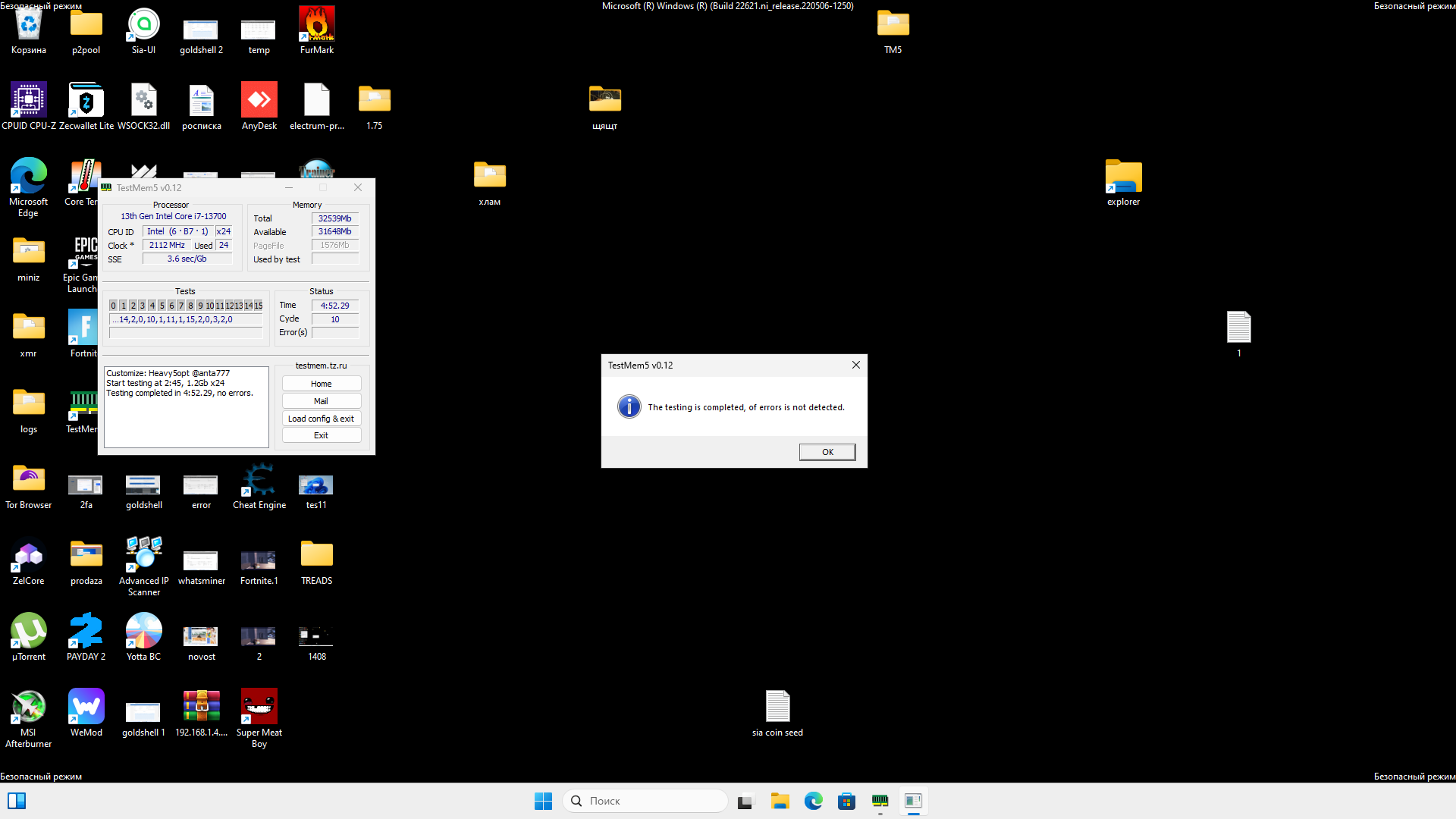Screen dimensions: 1456x819
Task: Select sia coin seed text file
Action: 777,708
